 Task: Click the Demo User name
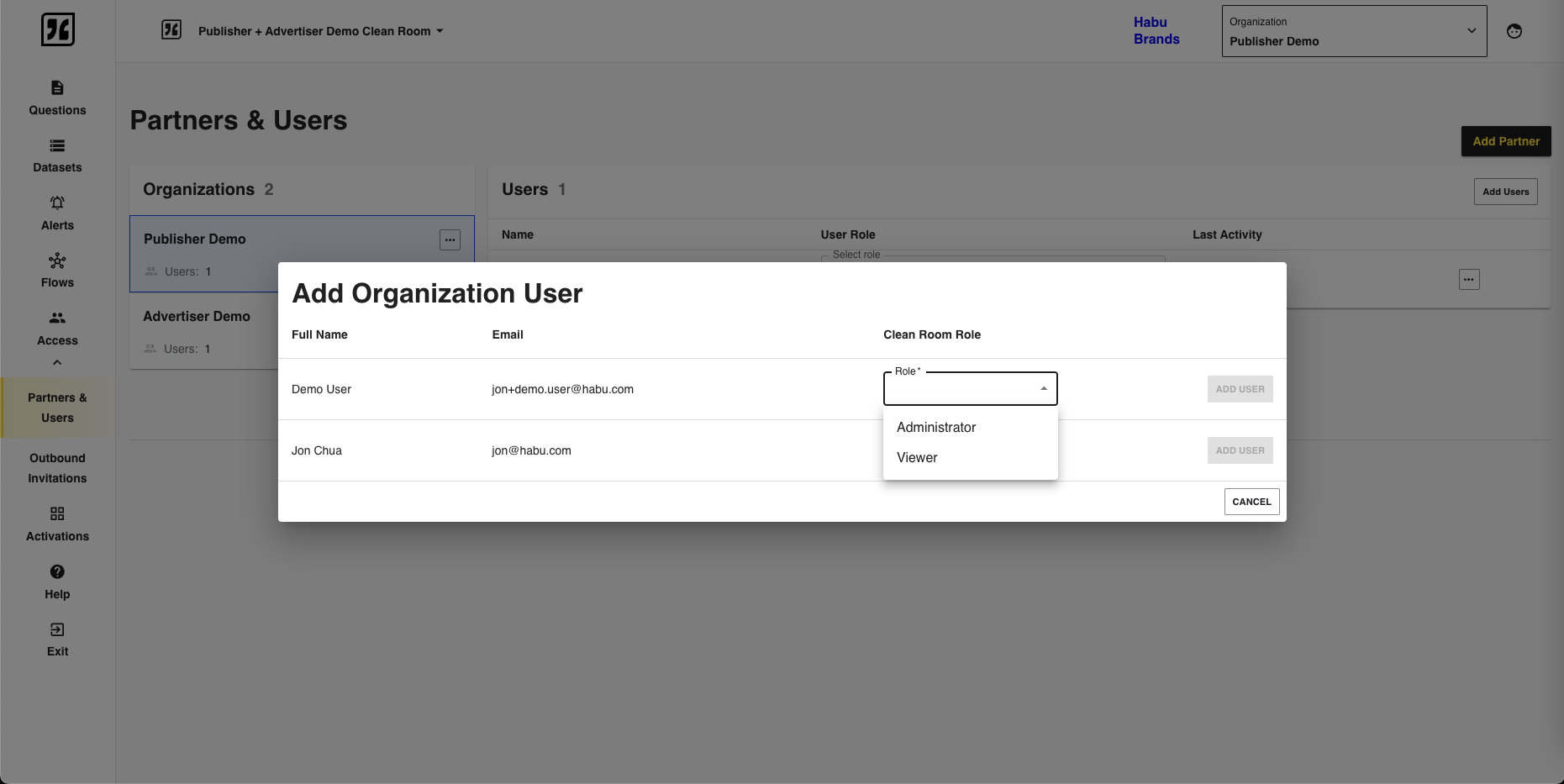point(321,389)
